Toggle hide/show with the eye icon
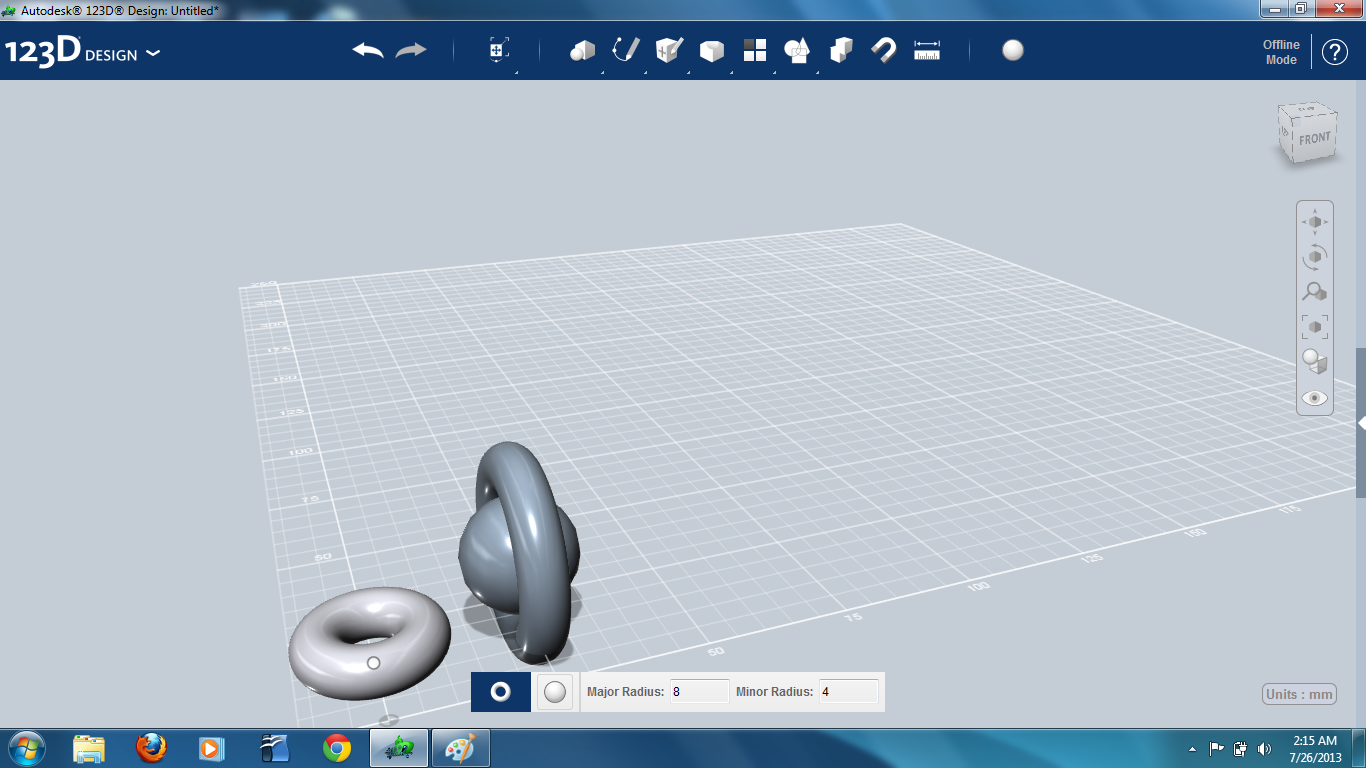Screen dimensions: 1366x768 pos(1314,397)
